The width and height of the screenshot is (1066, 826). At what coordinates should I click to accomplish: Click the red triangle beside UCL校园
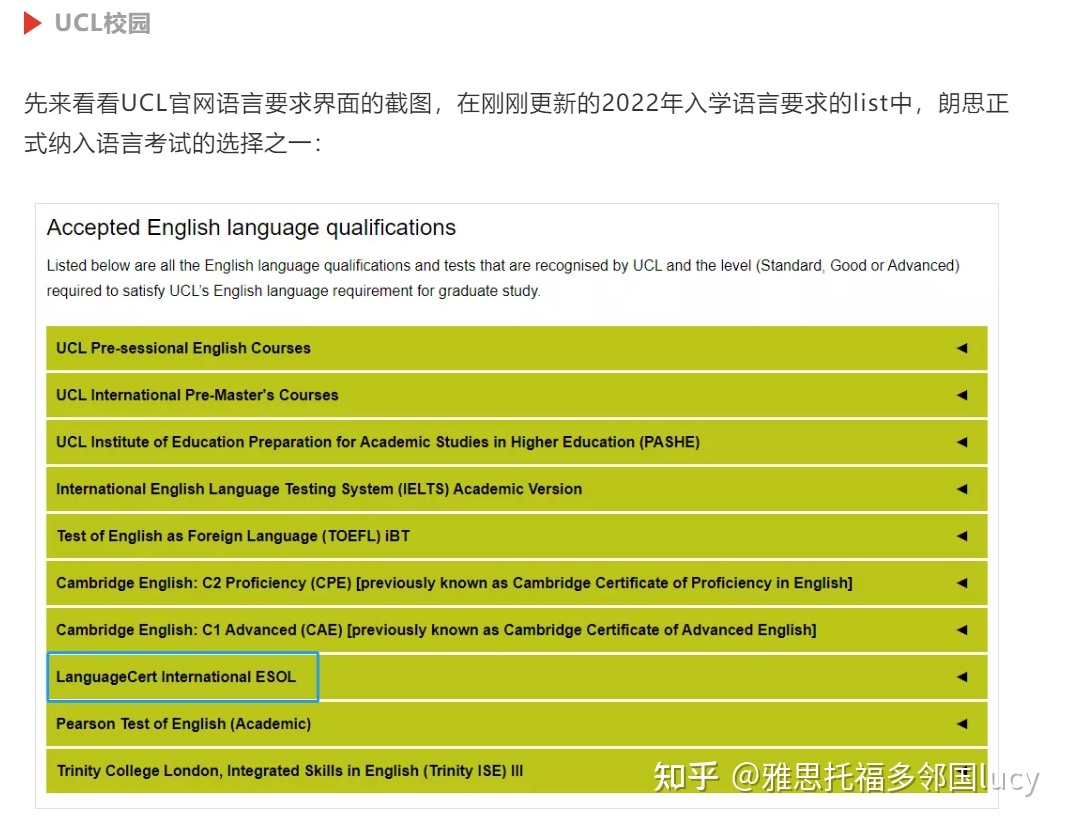[32, 23]
